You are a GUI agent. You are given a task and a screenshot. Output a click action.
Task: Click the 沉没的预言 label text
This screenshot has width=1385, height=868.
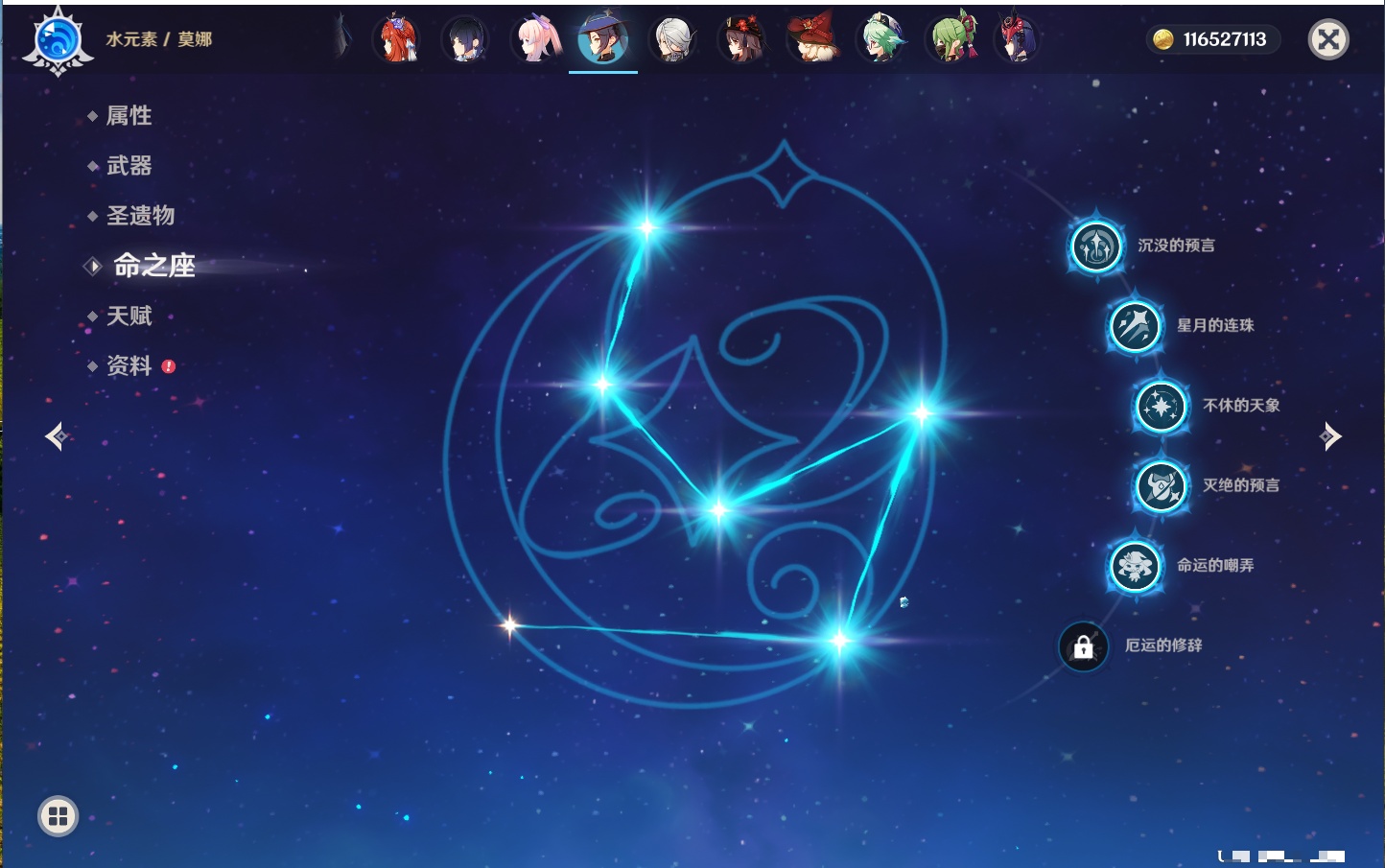click(x=1176, y=246)
